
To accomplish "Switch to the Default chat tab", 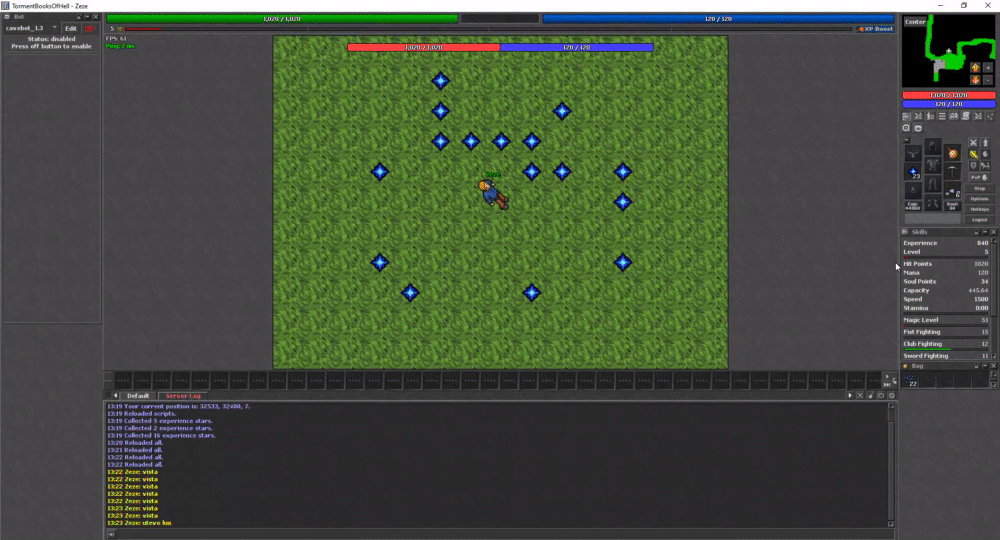I will coord(137,396).
